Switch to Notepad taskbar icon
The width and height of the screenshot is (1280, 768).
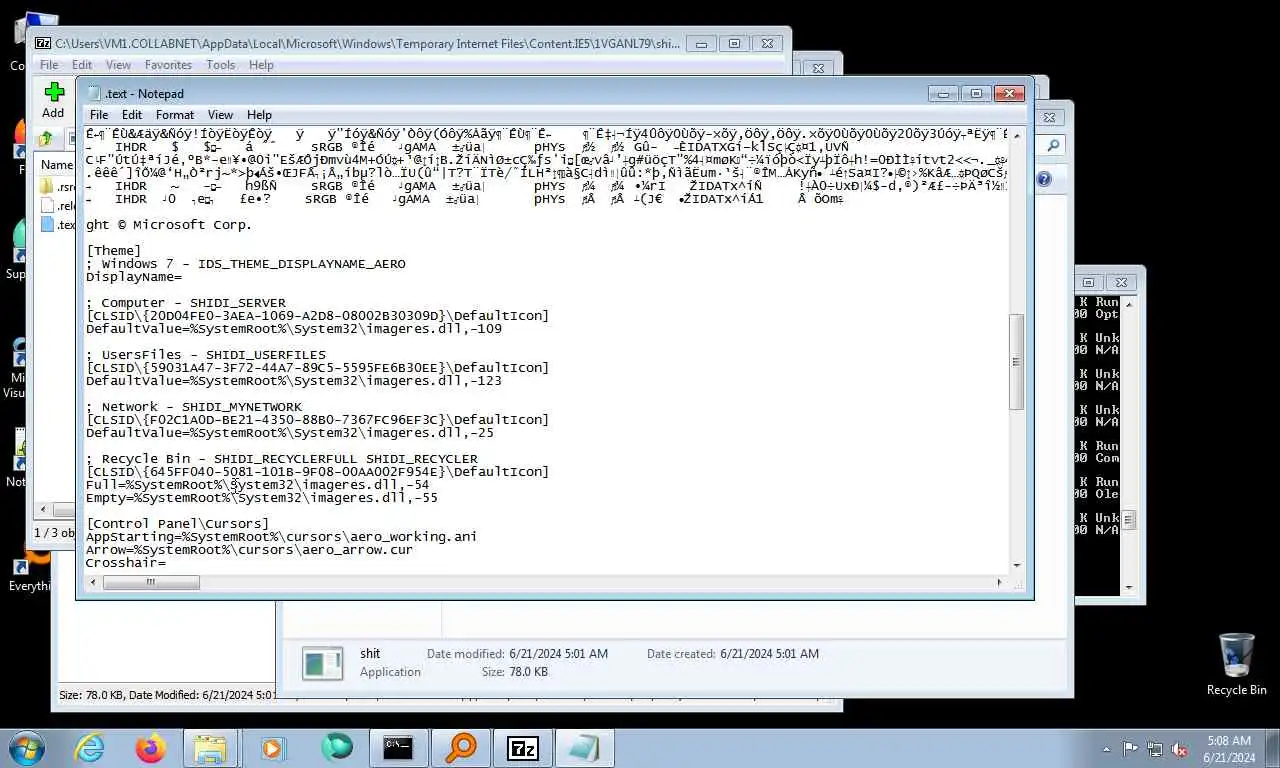584,748
